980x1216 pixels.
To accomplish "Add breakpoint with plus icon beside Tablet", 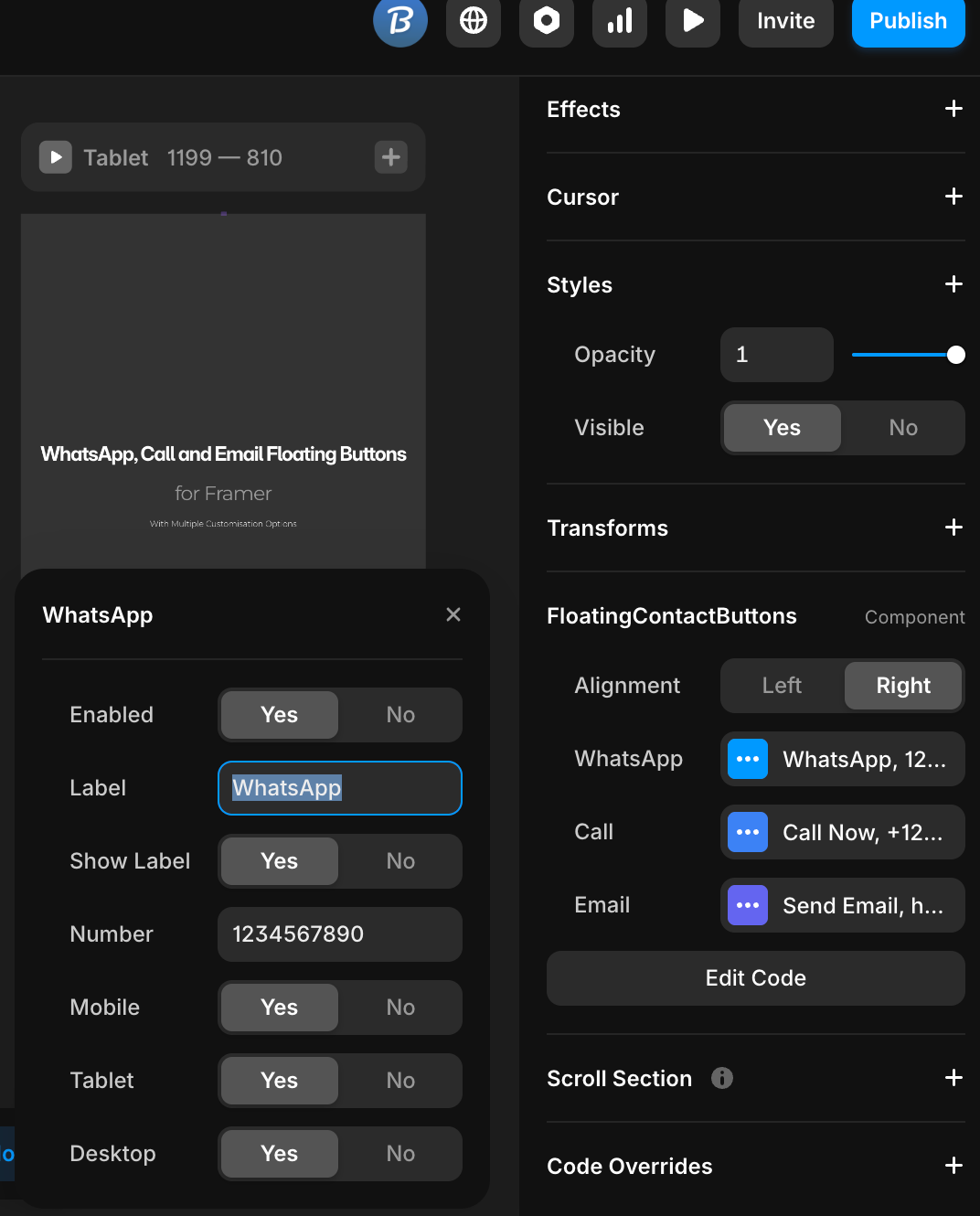I will (x=390, y=157).
